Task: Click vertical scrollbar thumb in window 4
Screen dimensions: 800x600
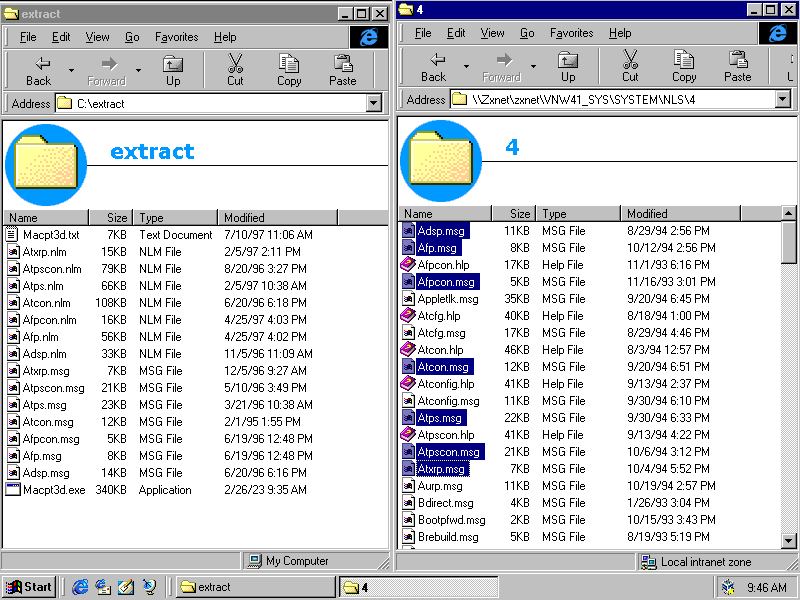Action: [x=788, y=242]
